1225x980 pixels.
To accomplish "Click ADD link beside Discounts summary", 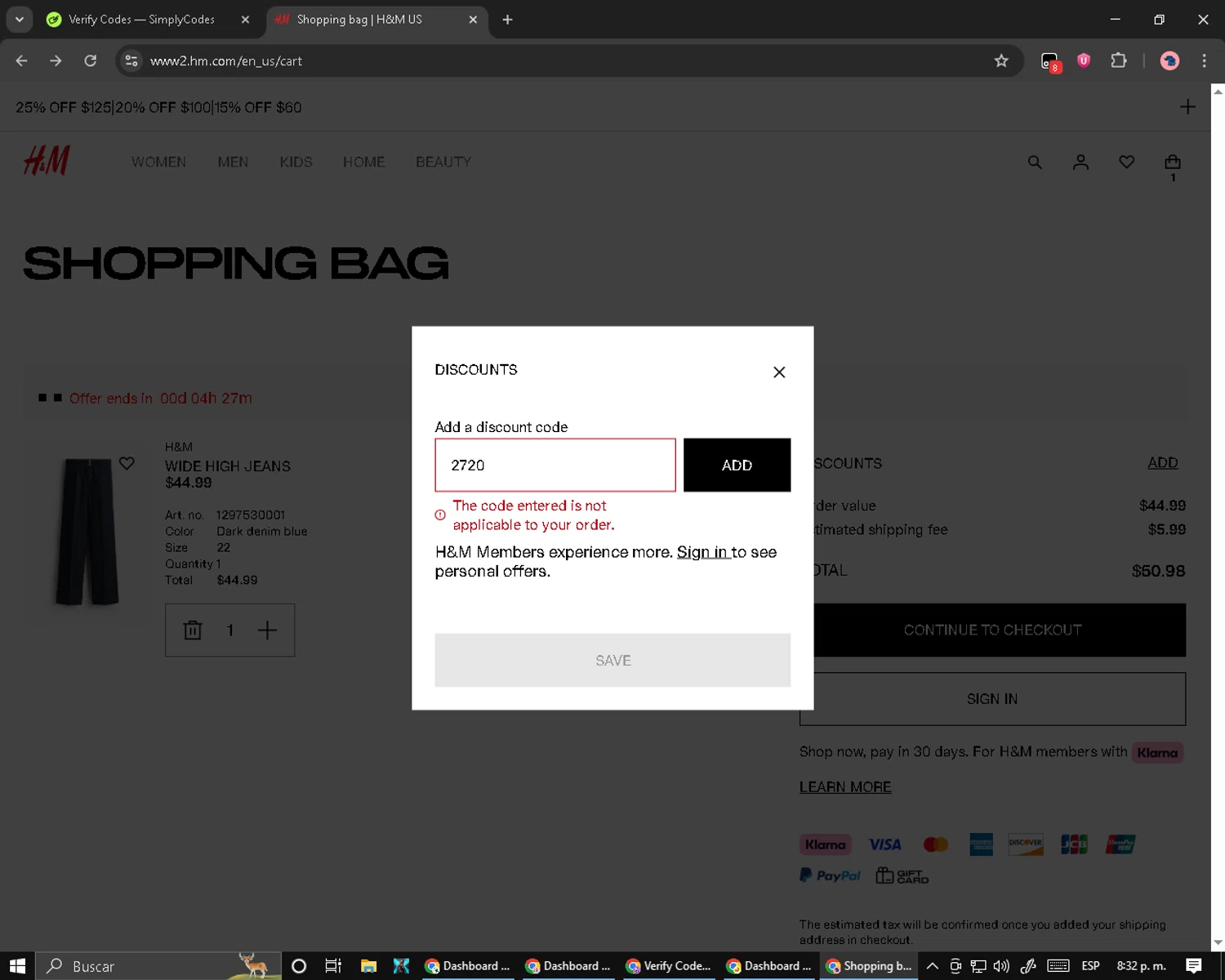I will (x=1162, y=463).
